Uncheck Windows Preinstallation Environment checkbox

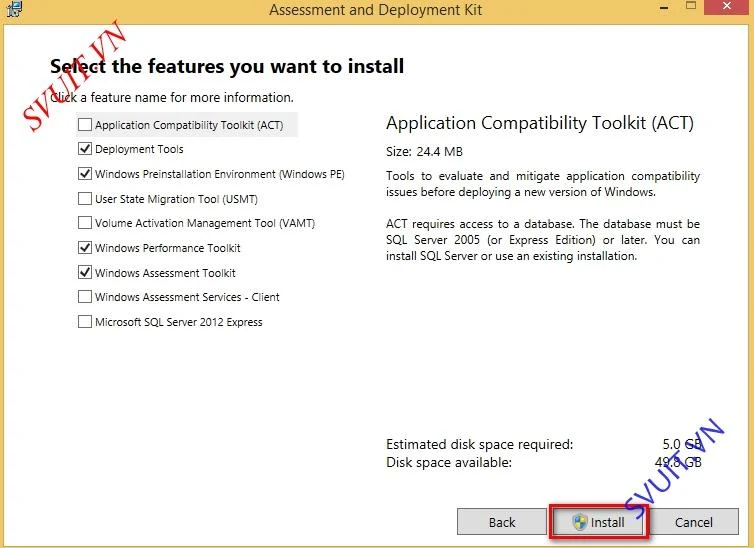click(85, 174)
